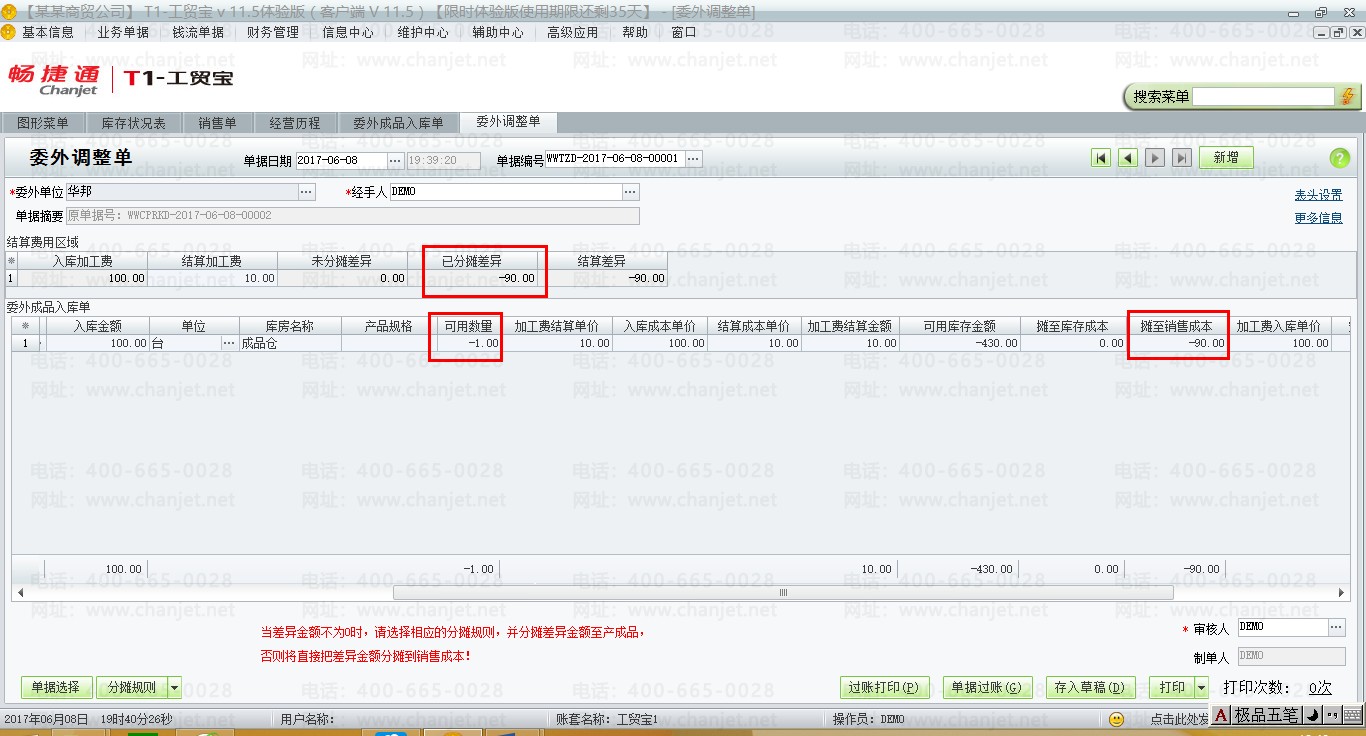Jump to the first record arrow
Image resolution: width=1366 pixels, height=736 pixels.
tap(1101, 158)
